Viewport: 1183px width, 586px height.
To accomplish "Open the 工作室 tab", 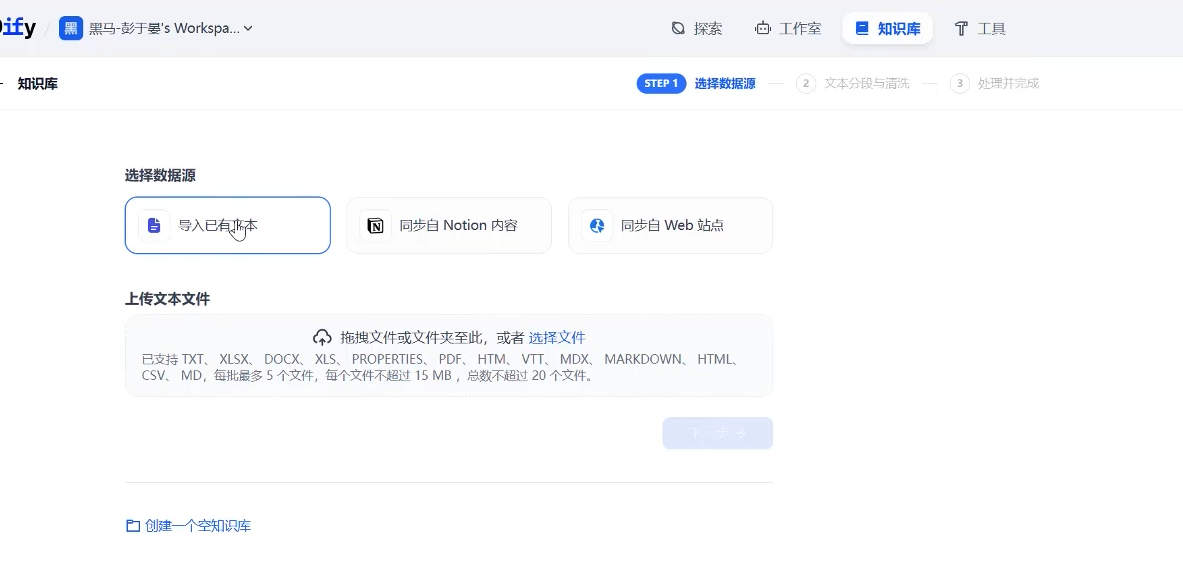I will tap(788, 29).
